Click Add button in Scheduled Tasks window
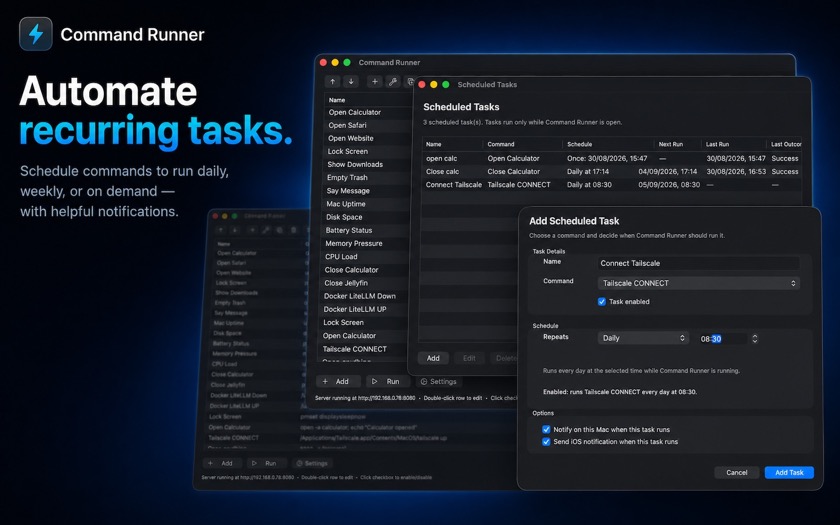 point(433,358)
